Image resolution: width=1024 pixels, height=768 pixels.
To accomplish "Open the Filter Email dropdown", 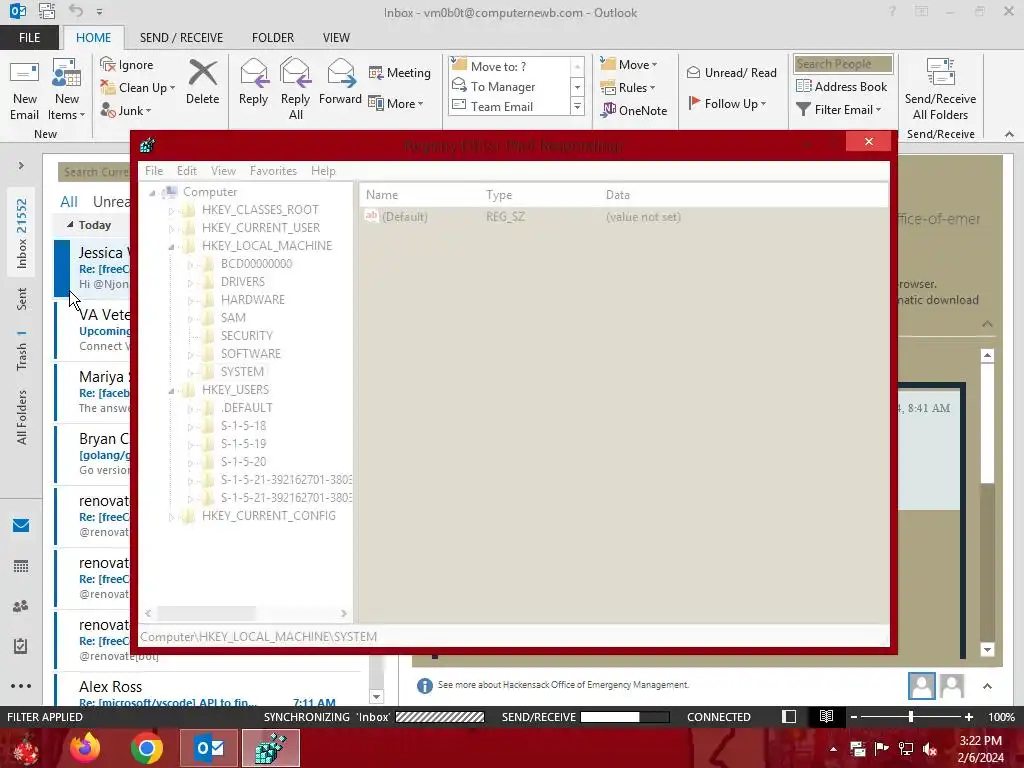I will [x=839, y=110].
